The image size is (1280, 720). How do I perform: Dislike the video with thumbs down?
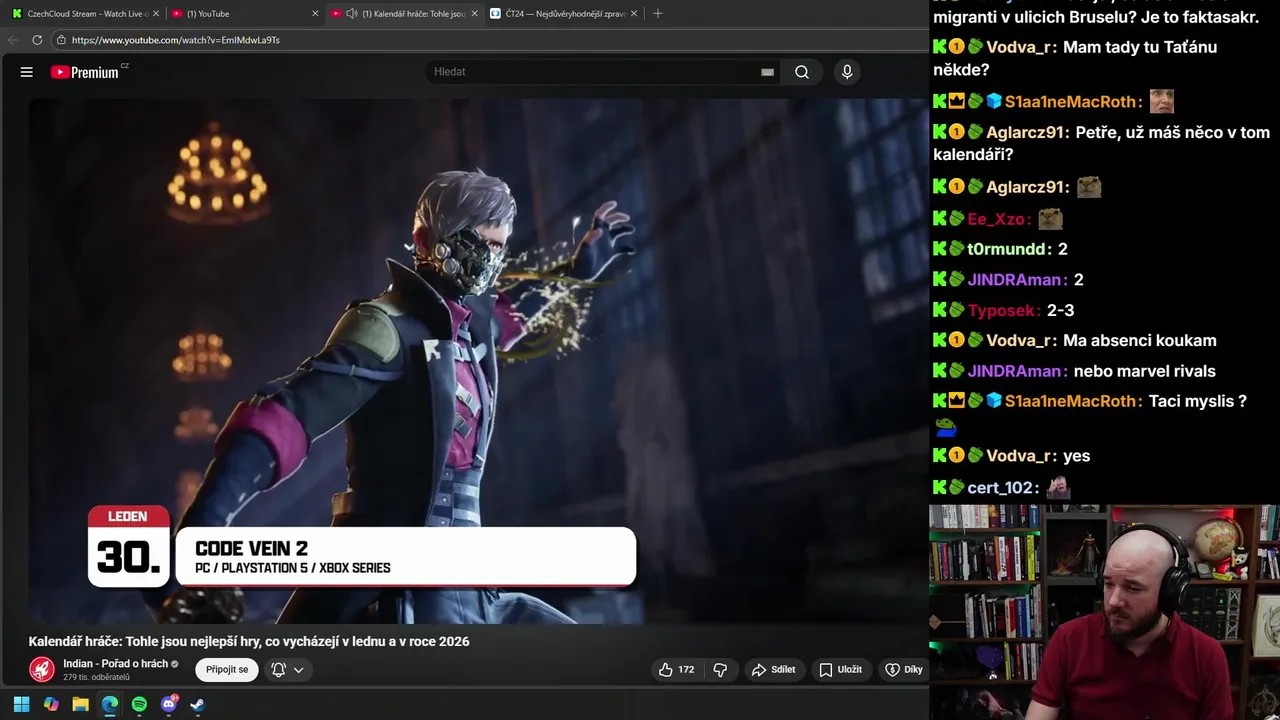pyautogui.click(x=720, y=670)
